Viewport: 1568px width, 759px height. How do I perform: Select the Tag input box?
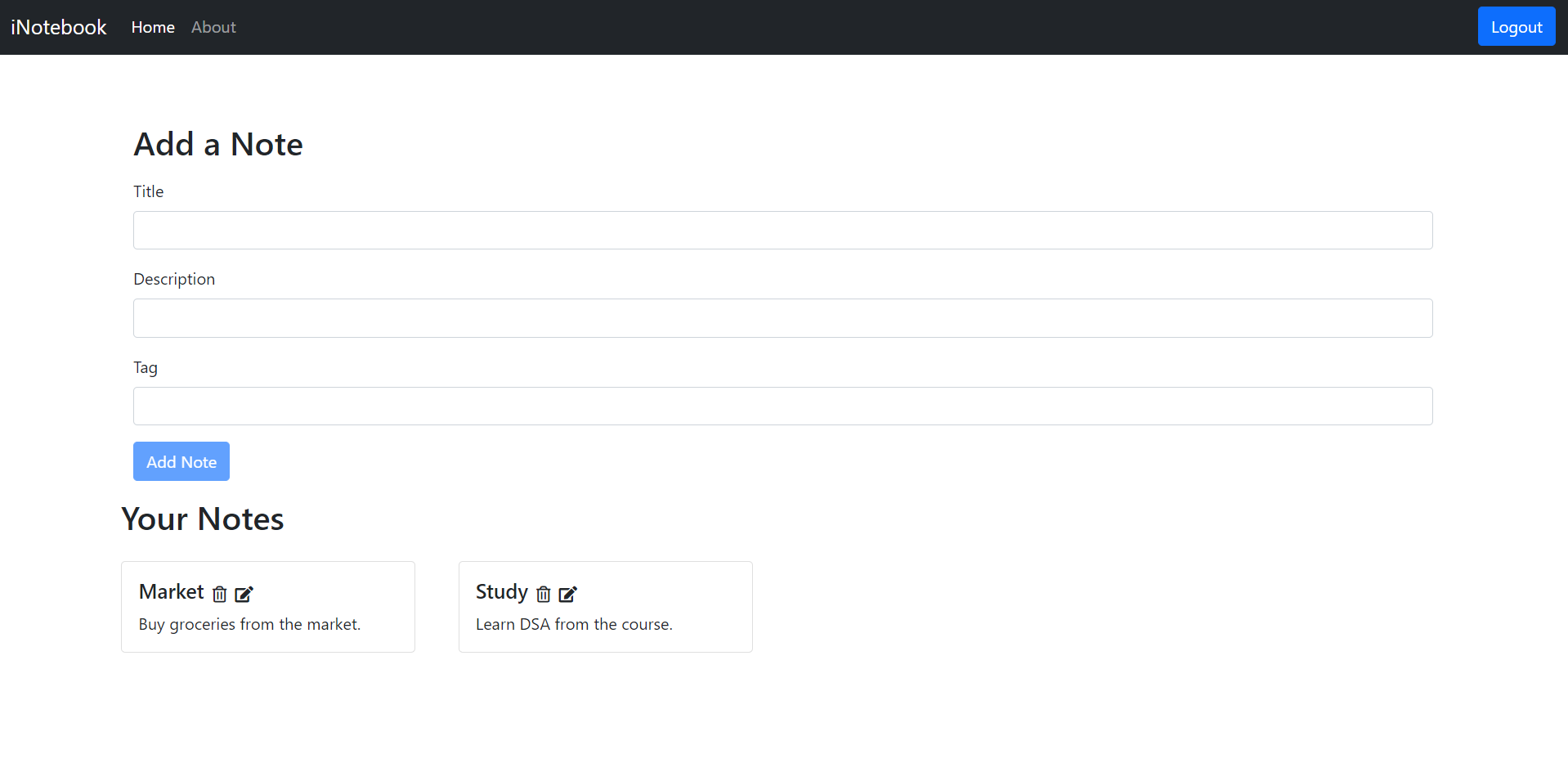(x=782, y=406)
